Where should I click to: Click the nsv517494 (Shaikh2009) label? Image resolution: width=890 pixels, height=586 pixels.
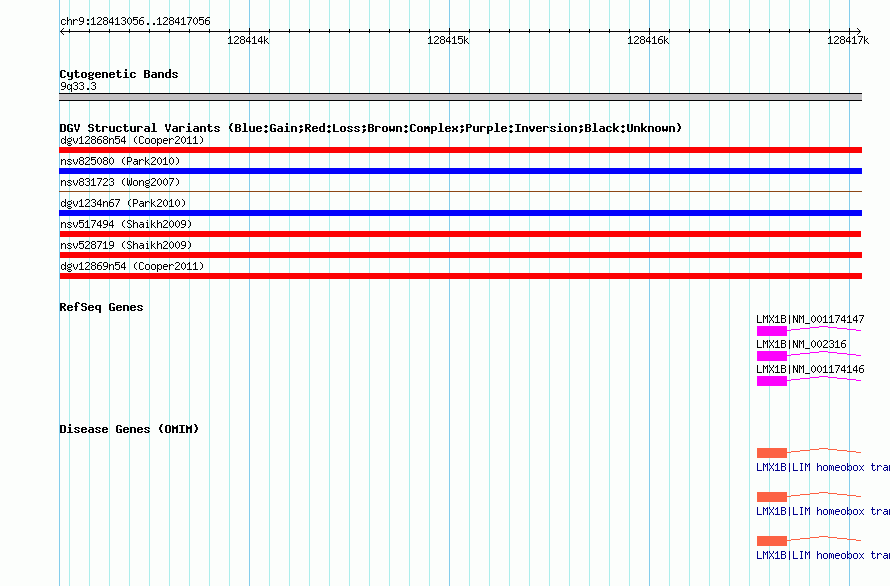tap(126, 224)
